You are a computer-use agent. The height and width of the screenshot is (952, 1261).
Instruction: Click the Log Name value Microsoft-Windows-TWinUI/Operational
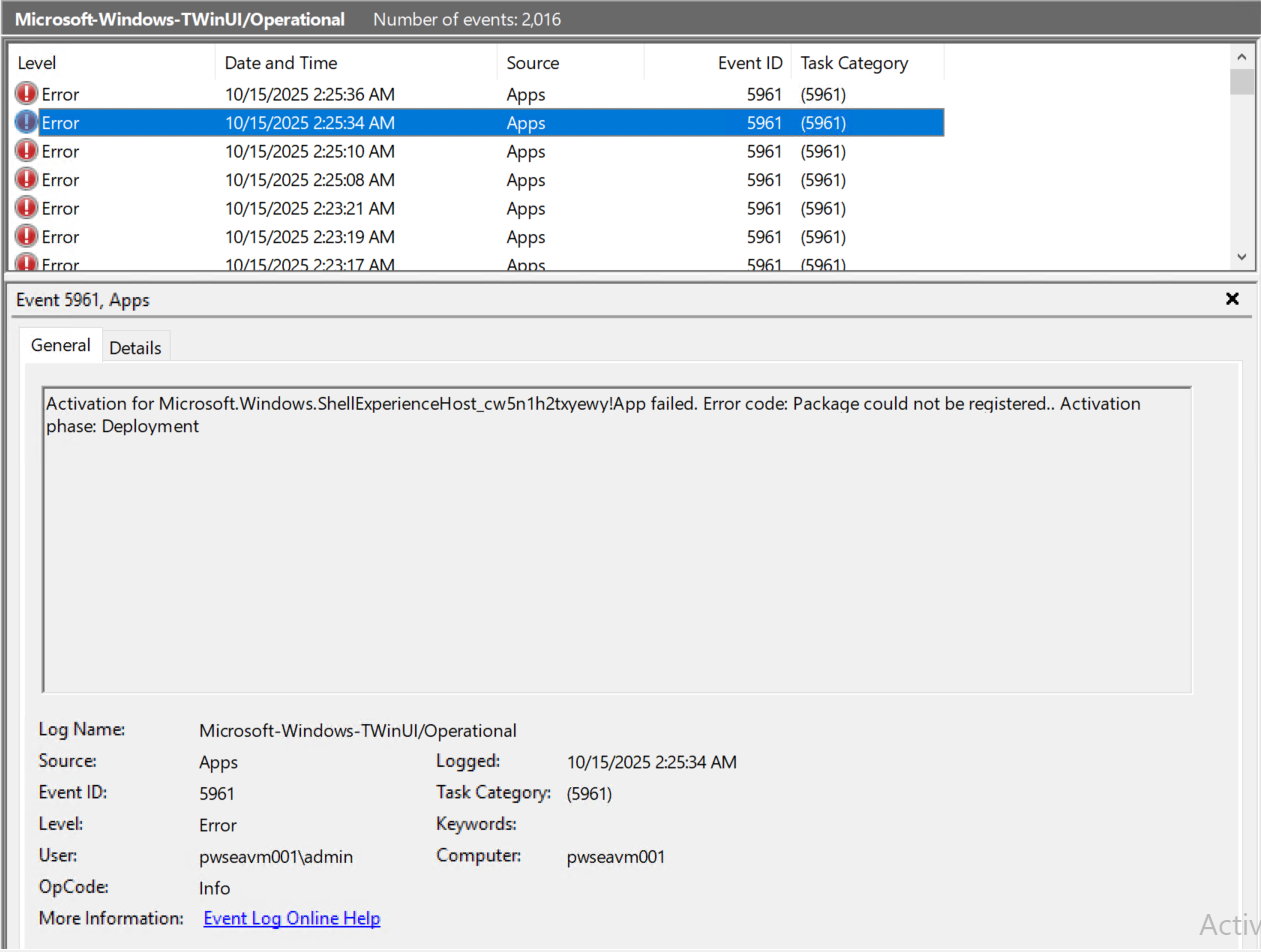(358, 730)
